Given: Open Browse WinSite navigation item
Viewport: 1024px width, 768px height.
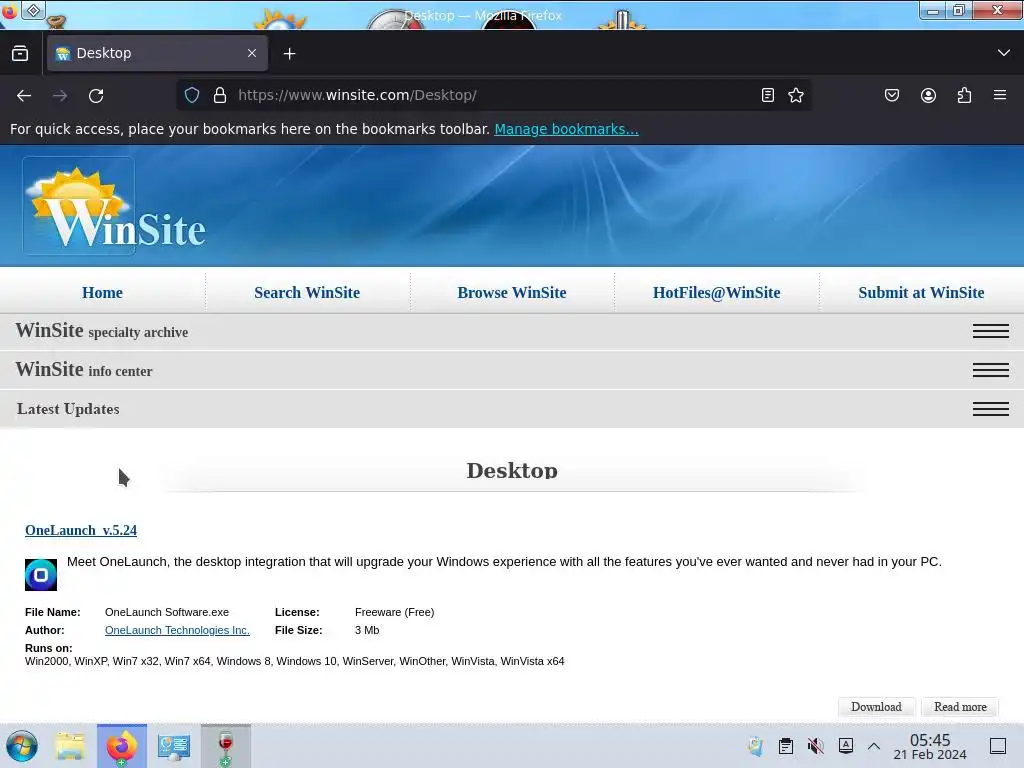Looking at the screenshot, I should coord(512,293).
